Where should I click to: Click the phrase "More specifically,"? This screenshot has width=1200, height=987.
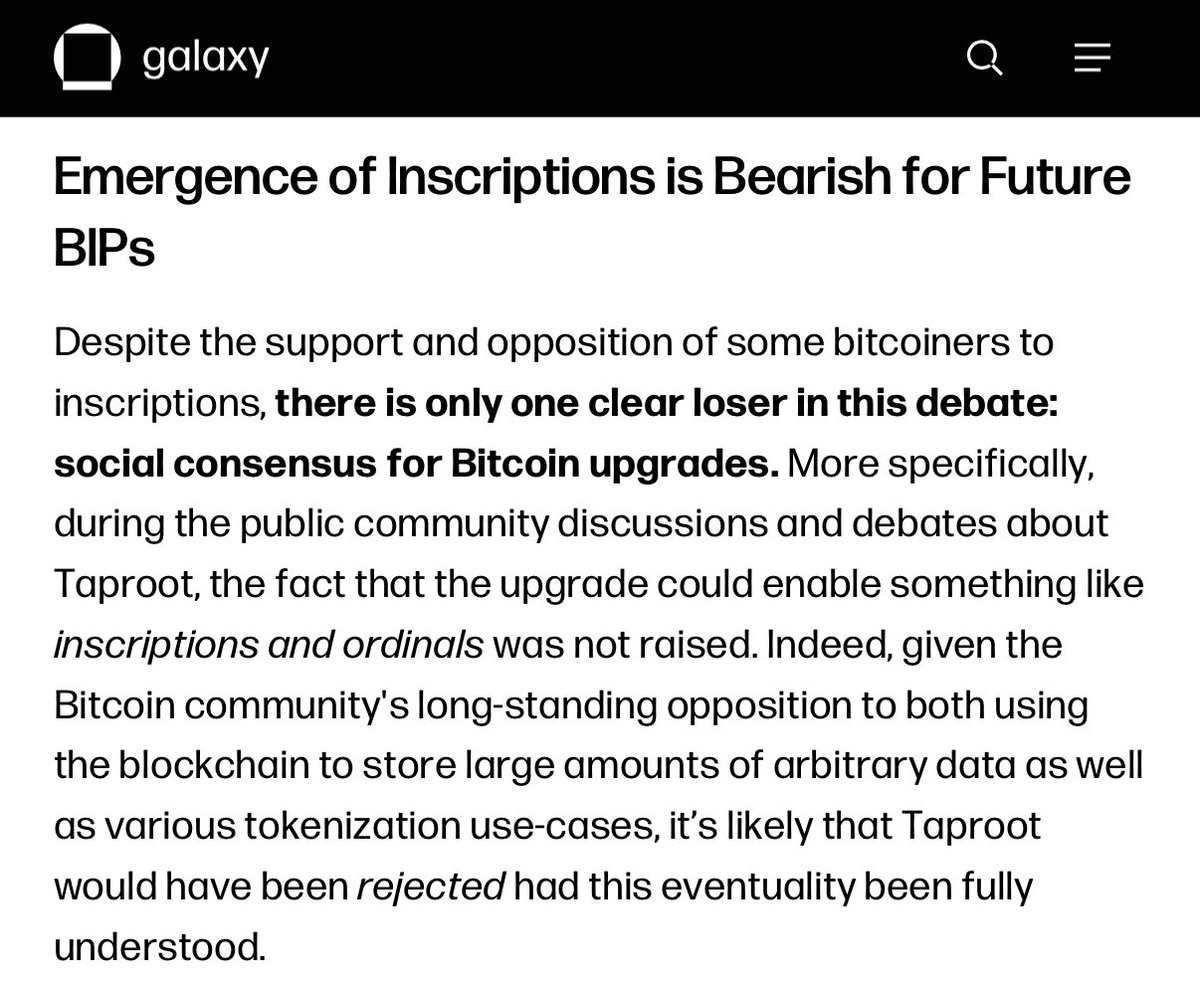[x=941, y=464]
